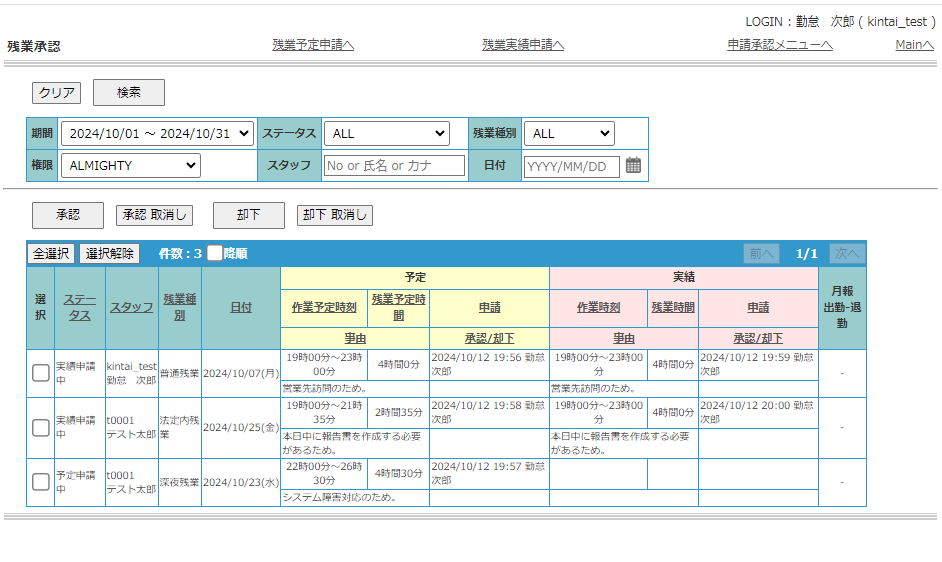Click the 承認 approve button
The height and width of the screenshot is (562, 942).
68,215
